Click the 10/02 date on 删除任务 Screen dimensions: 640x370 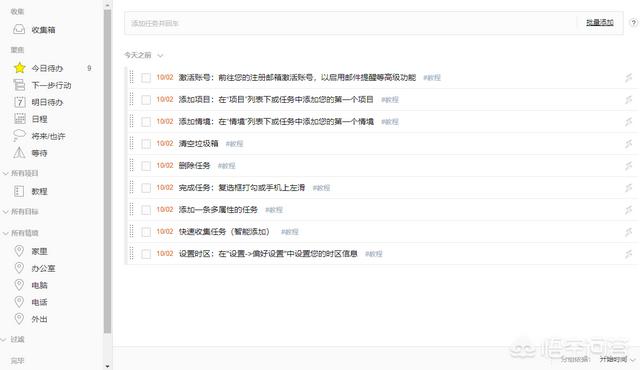165,165
